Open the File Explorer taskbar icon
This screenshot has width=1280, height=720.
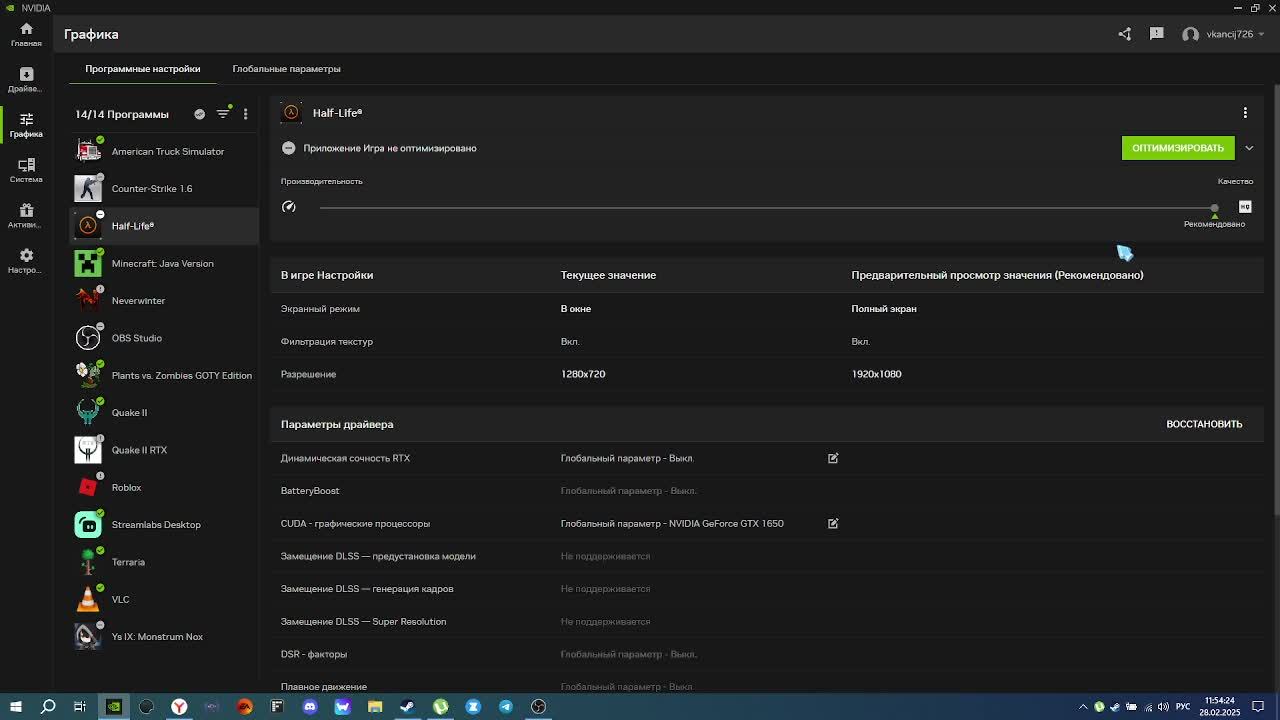point(375,707)
